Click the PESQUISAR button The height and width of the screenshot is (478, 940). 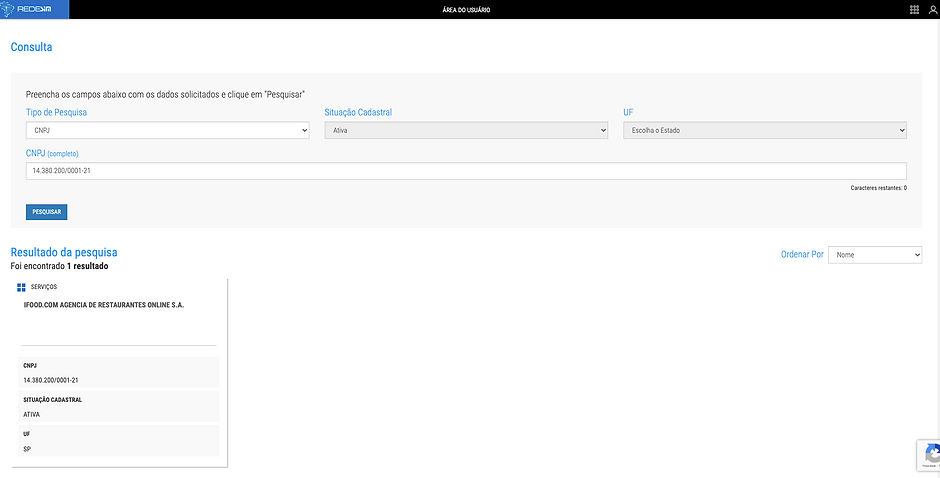pyautogui.click(x=47, y=212)
